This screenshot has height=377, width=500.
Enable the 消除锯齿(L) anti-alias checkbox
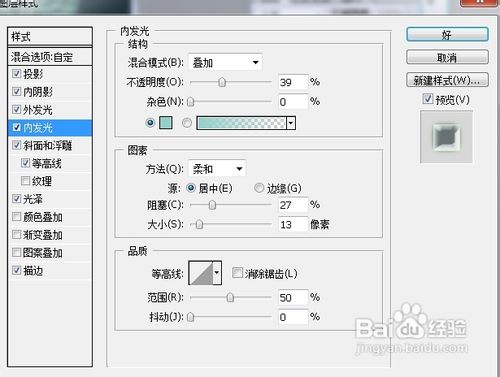tap(237, 273)
